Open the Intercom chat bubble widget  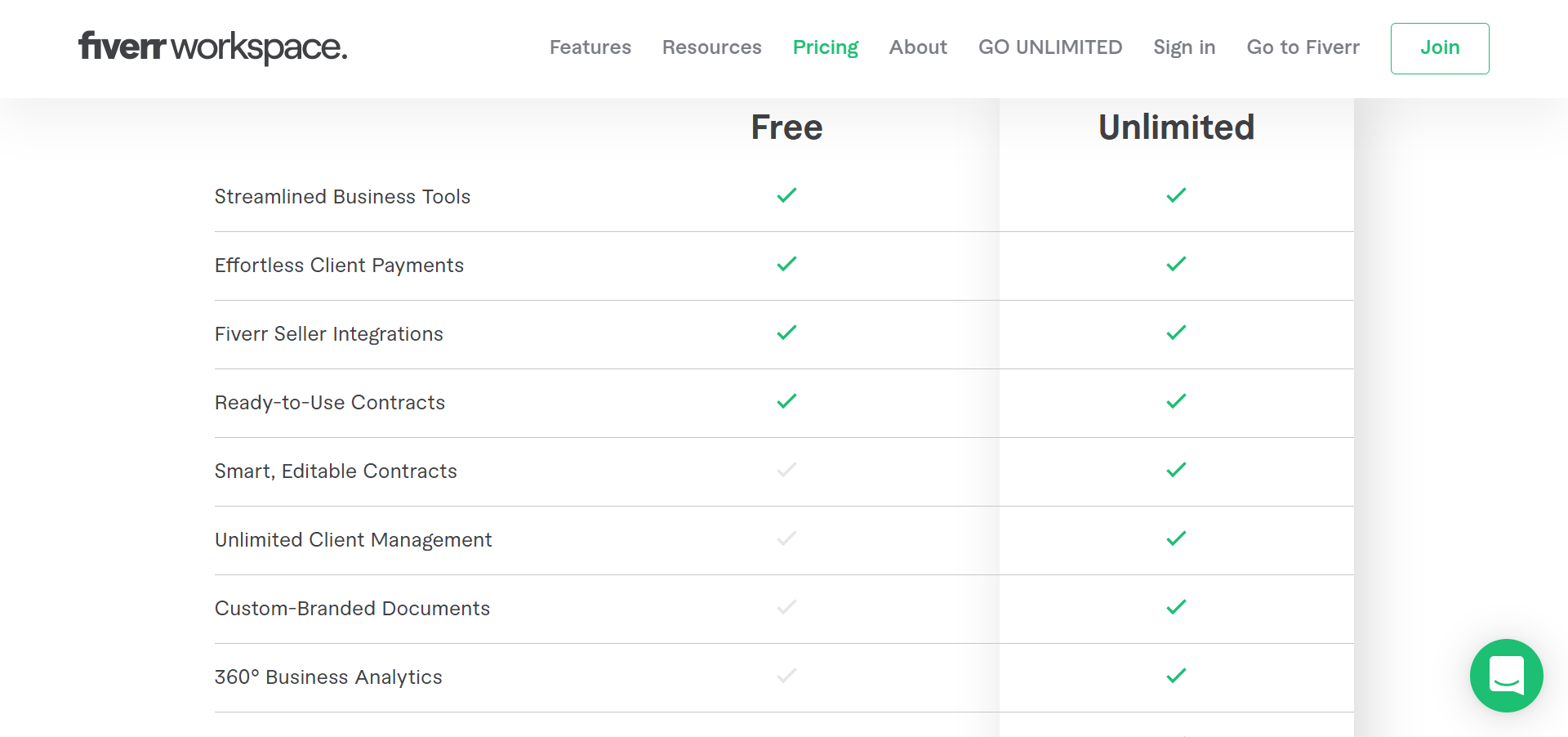pyautogui.click(x=1506, y=676)
